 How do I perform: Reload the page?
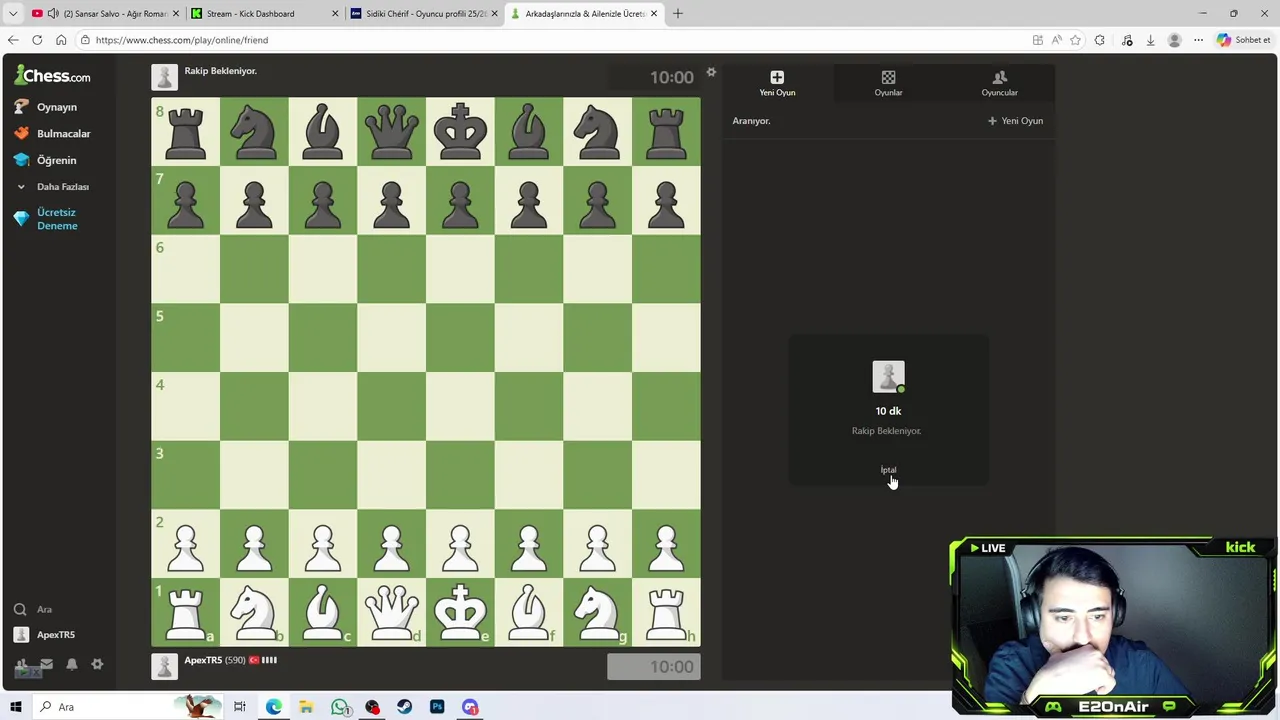(x=37, y=40)
